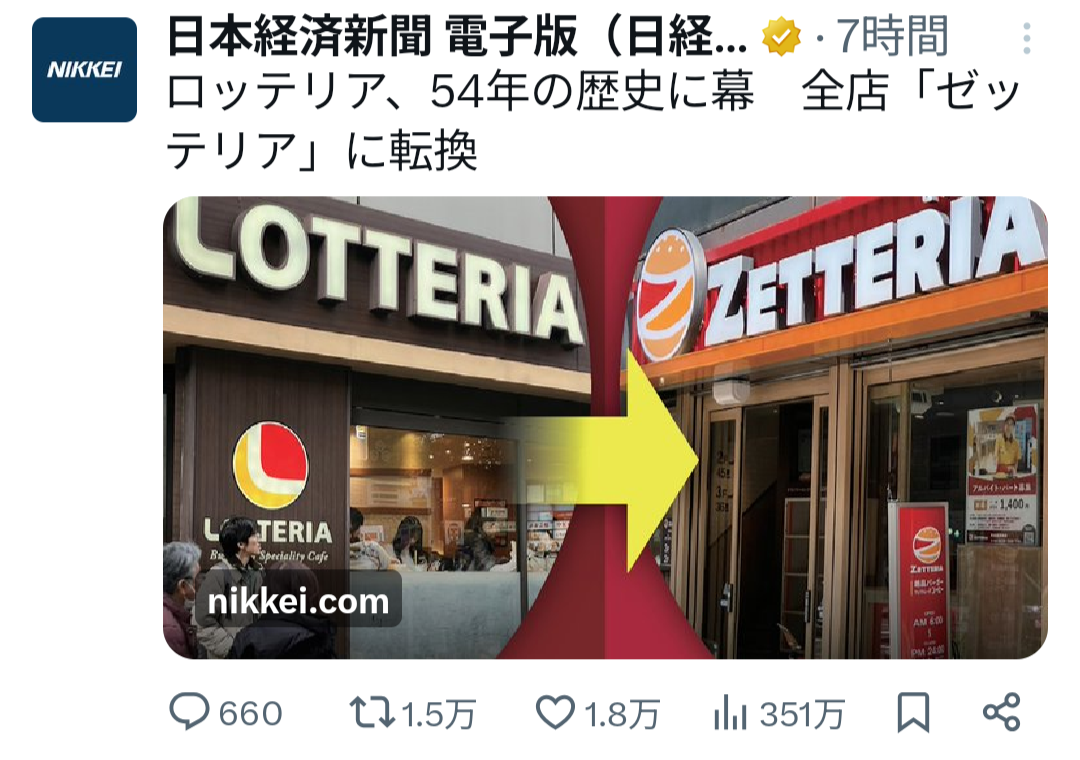
Task: Click the gold verified badge
Action: (781, 37)
